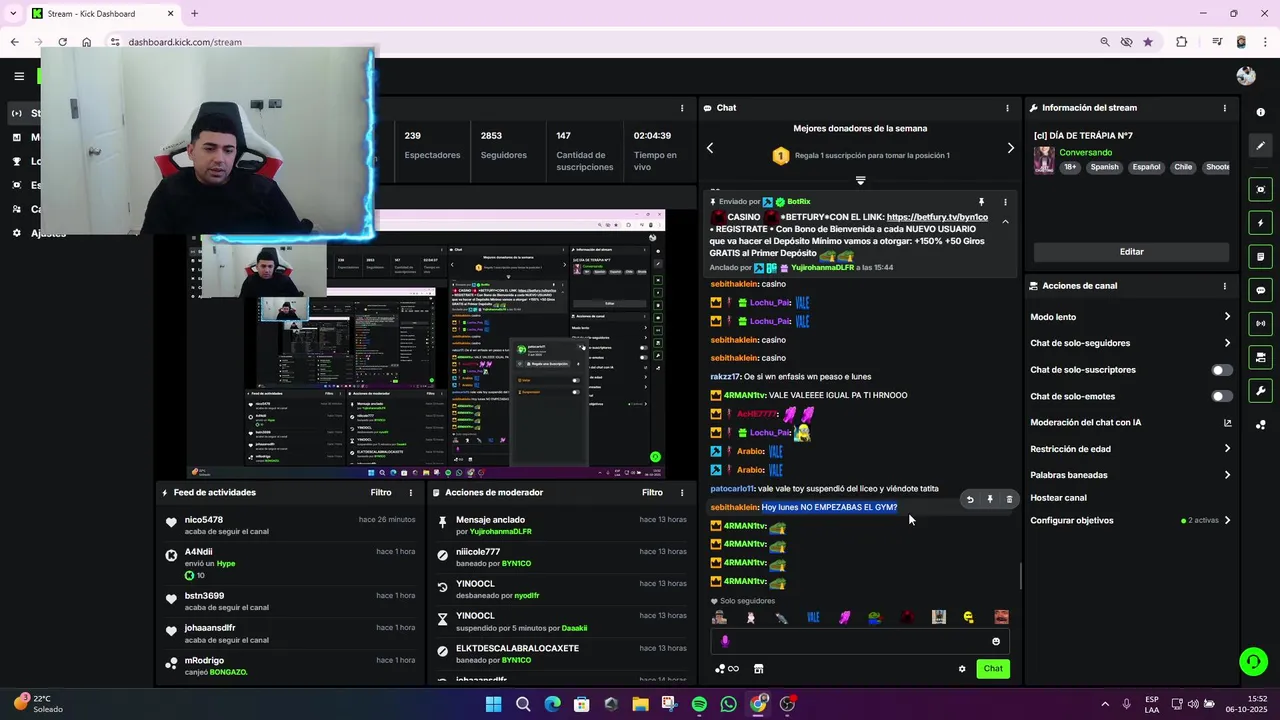Viewport: 1280px width, 720px height.
Task: Open the green headset support button
Action: pos(1253,661)
